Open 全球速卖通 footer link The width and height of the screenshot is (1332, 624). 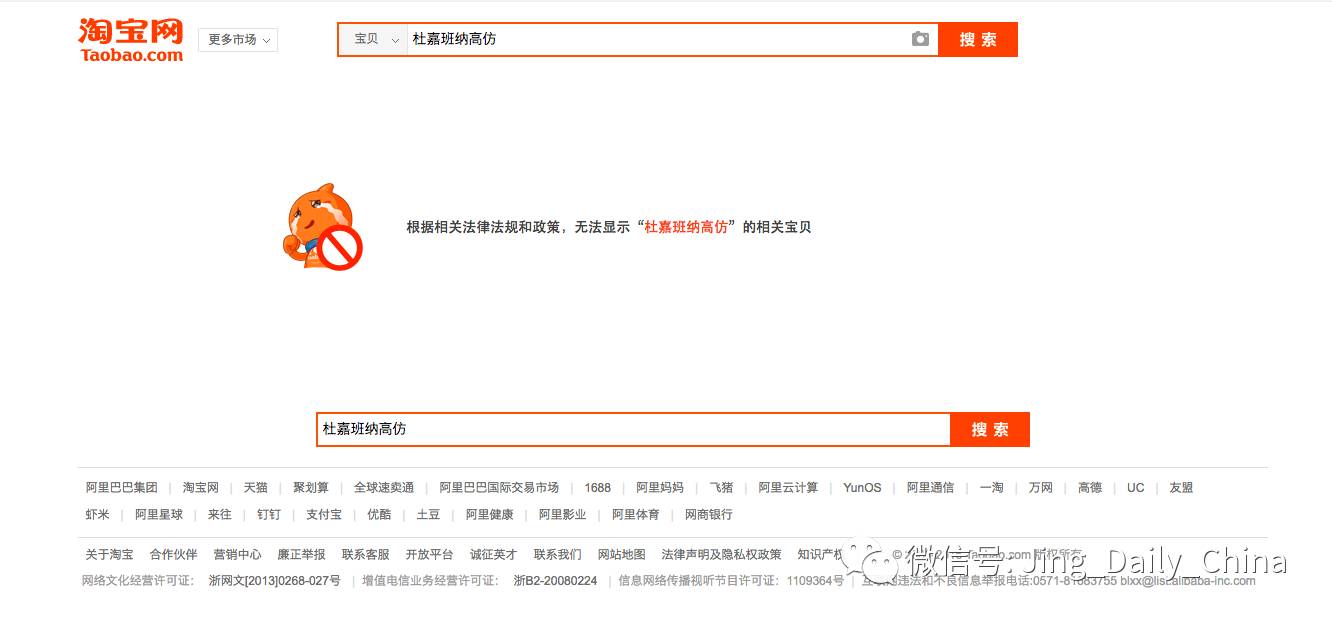(384, 488)
